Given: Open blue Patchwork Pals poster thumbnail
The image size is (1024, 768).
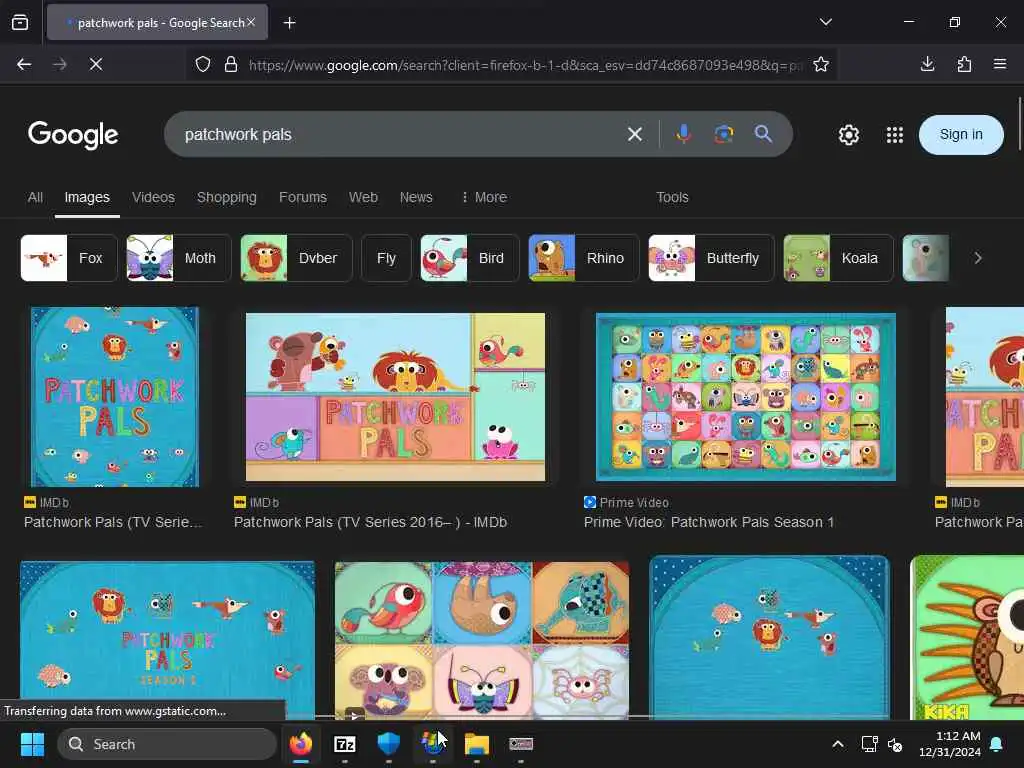Looking at the screenshot, I should [115, 397].
